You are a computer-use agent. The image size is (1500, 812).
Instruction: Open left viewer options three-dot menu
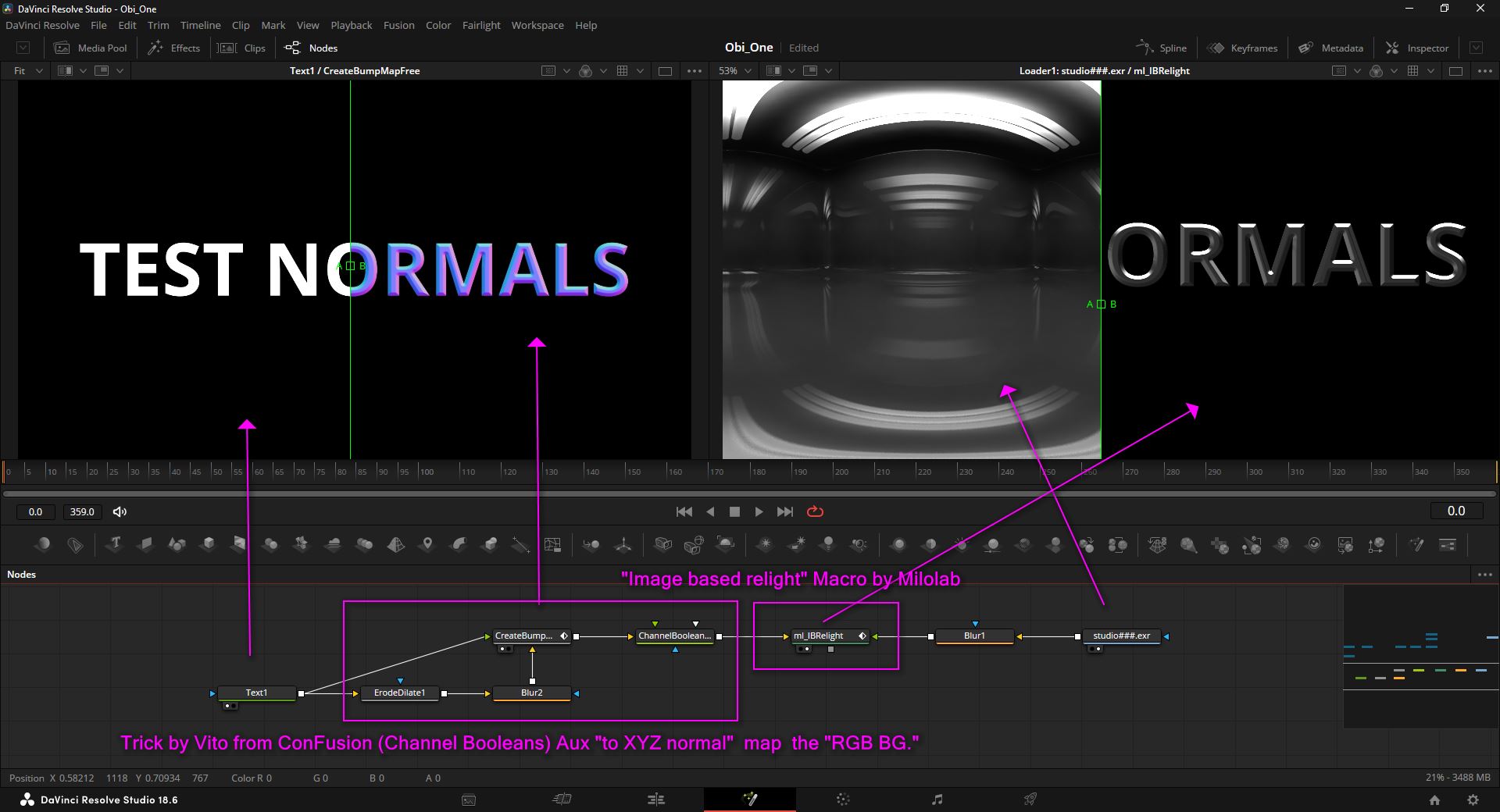(x=694, y=70)
